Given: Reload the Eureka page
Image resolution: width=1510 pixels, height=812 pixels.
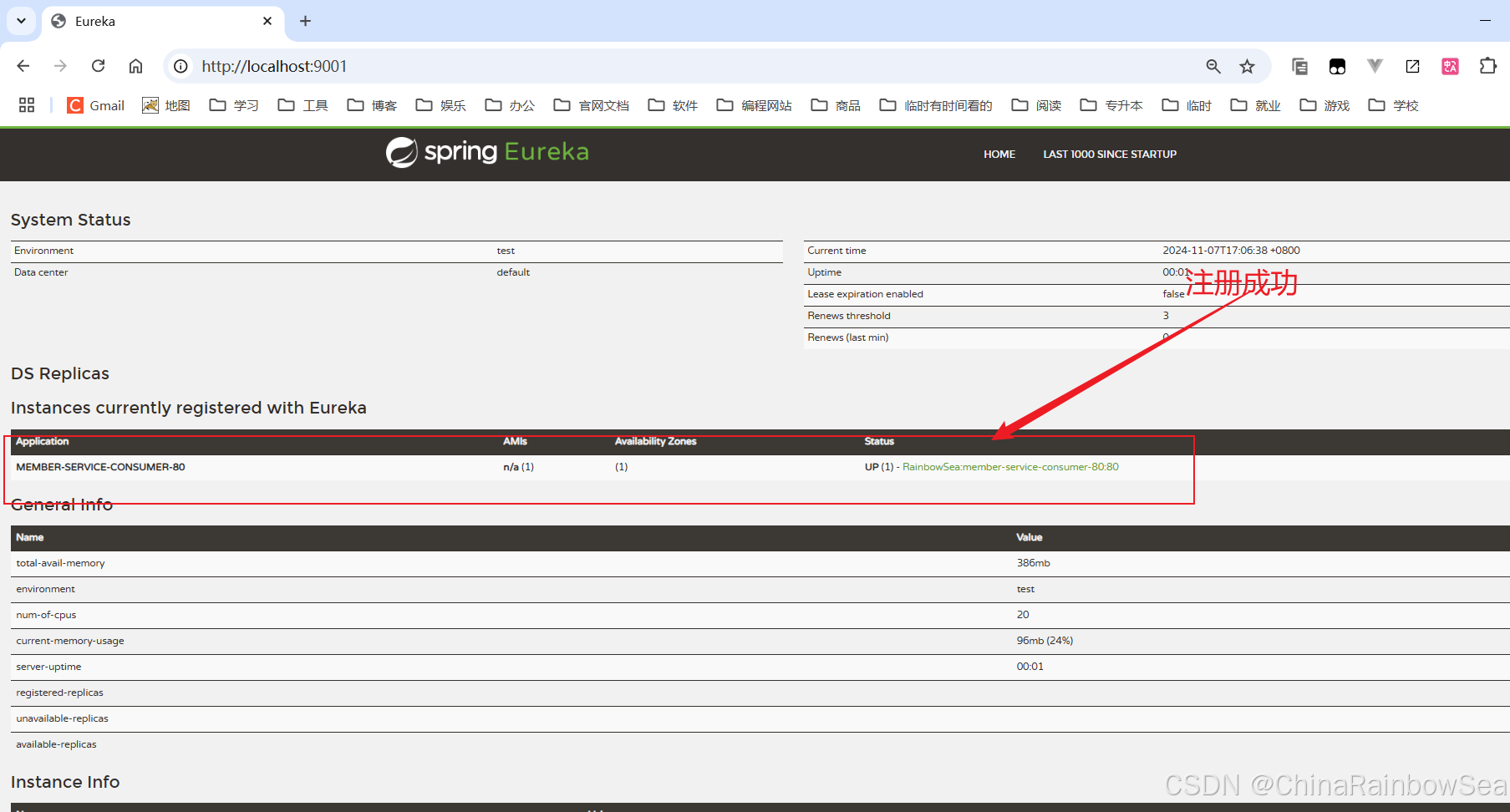Looking at the screenshot, I should coord(98,66).
